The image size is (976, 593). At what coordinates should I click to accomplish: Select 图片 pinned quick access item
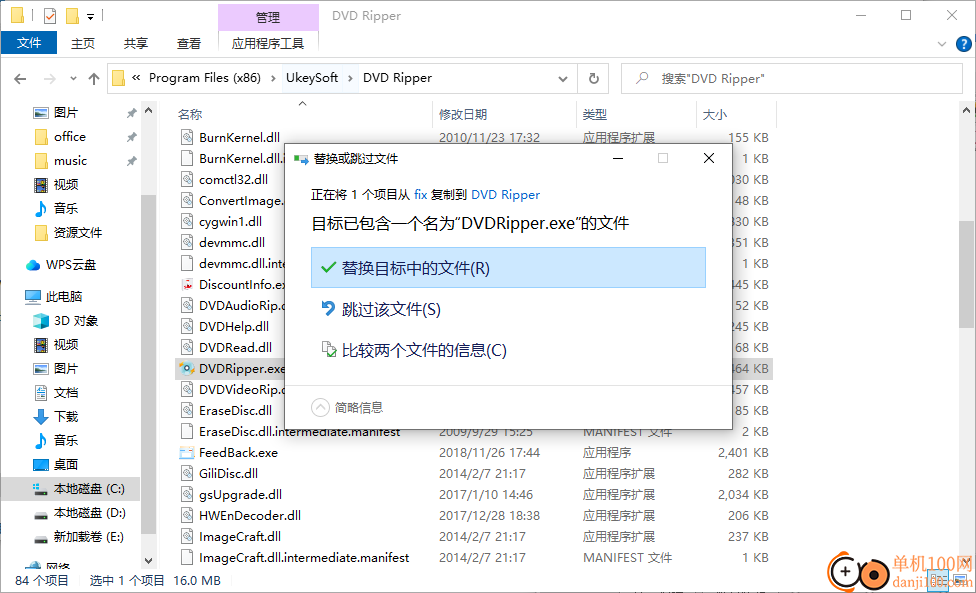[65, 113]
